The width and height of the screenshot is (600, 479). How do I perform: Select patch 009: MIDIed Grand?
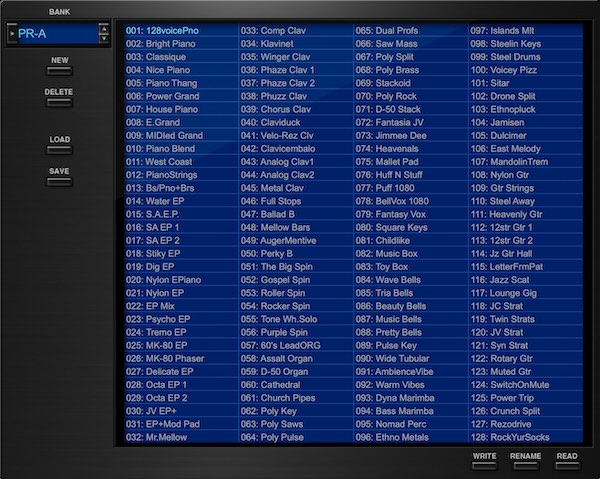tap(181, 135)
